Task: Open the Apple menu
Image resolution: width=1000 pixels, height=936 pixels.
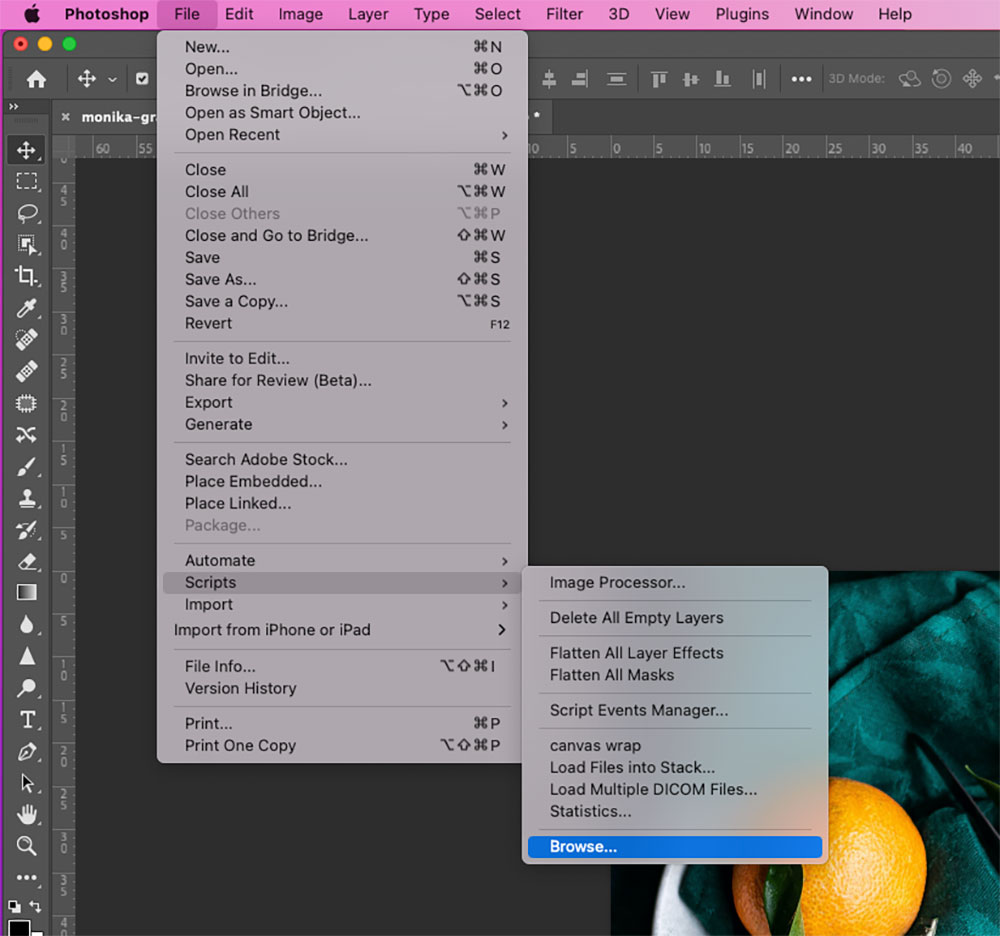Action: coord(31,14)
